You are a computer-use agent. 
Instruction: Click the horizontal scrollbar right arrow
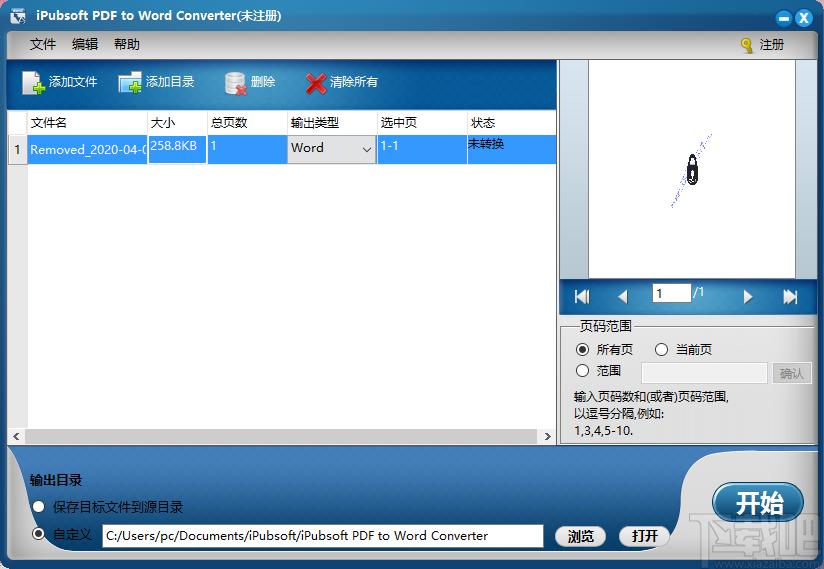tap(548, 436)
